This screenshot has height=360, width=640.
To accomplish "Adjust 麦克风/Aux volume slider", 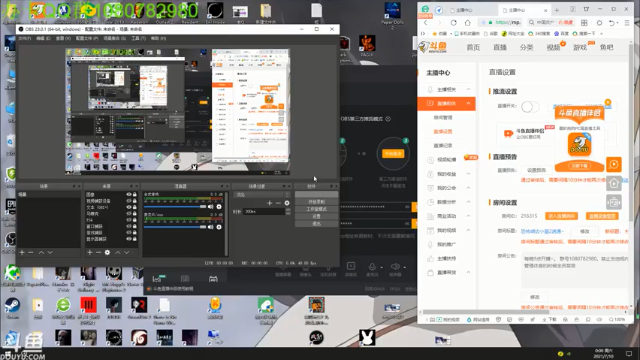I will 175,227.
